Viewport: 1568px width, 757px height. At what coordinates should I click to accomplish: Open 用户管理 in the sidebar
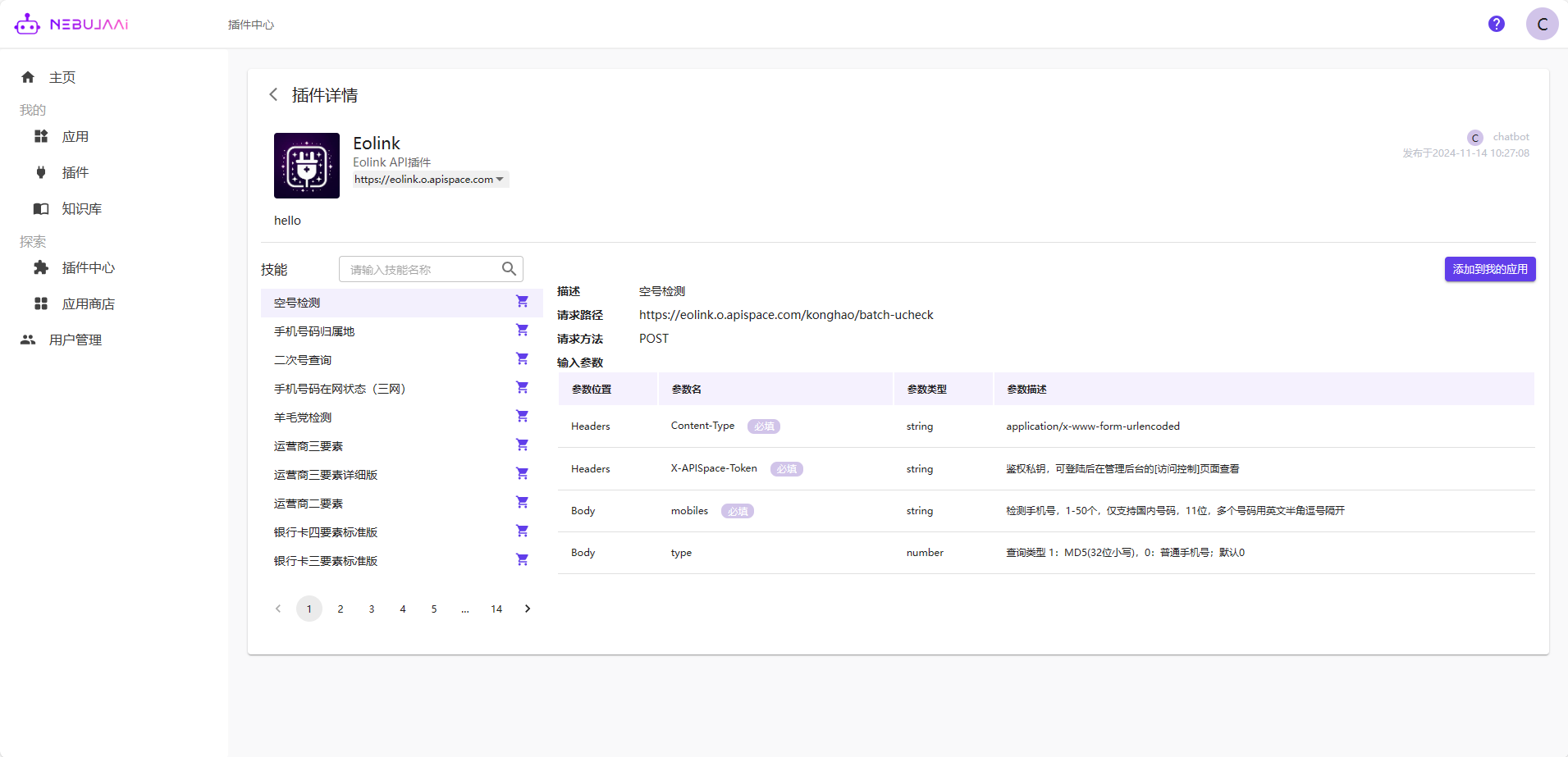[75, 340]
